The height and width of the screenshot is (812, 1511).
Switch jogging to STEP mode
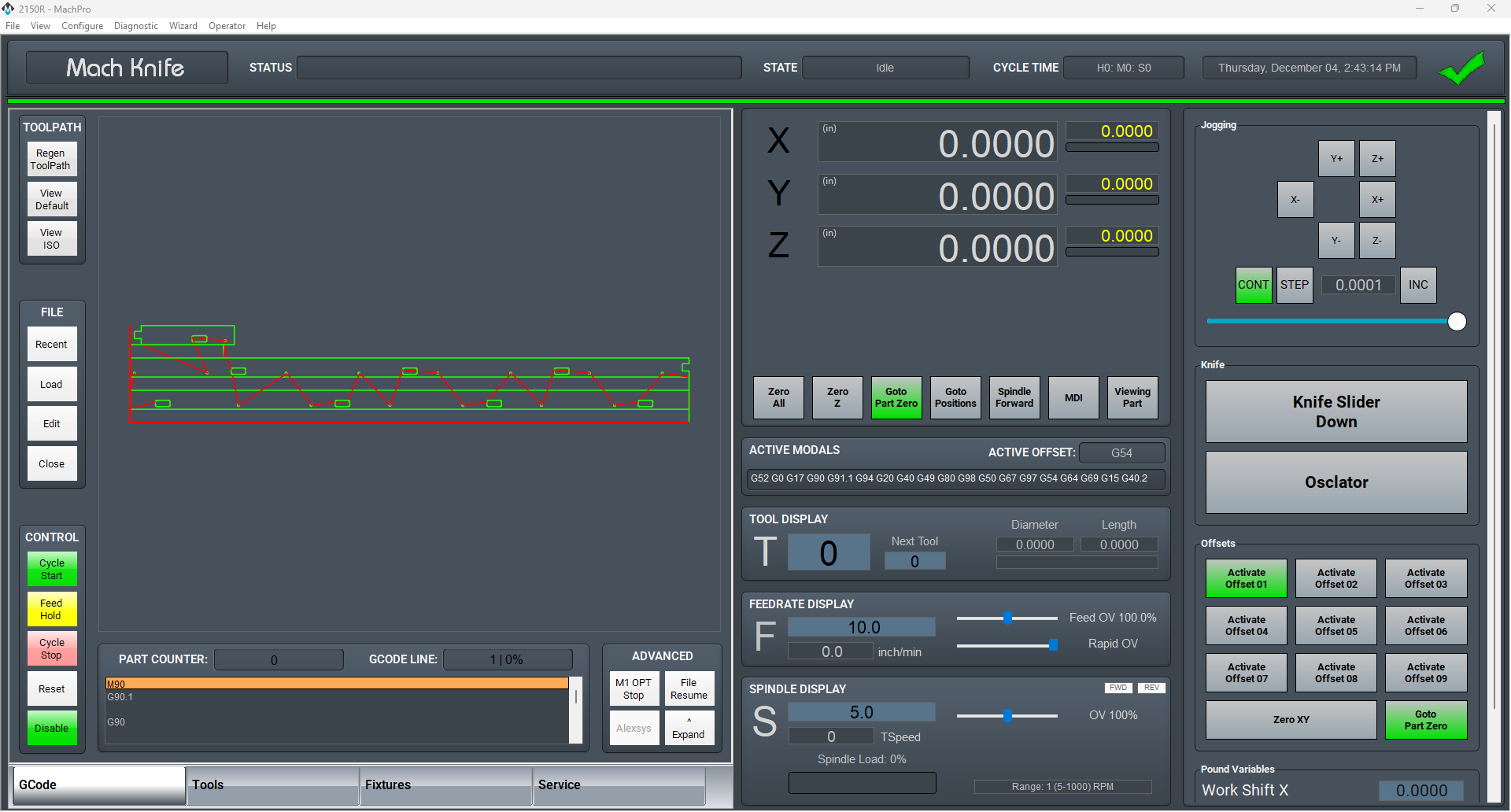[1294, 285]
